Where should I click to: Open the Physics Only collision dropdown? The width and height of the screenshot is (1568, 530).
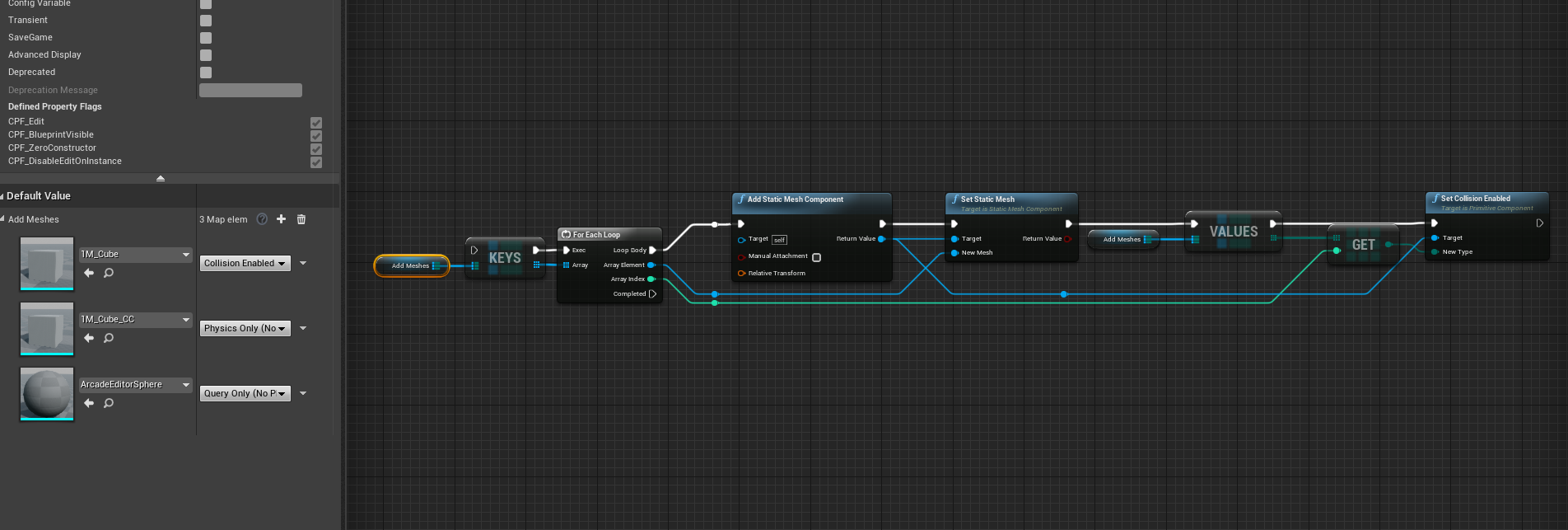[x=245, y=328]
